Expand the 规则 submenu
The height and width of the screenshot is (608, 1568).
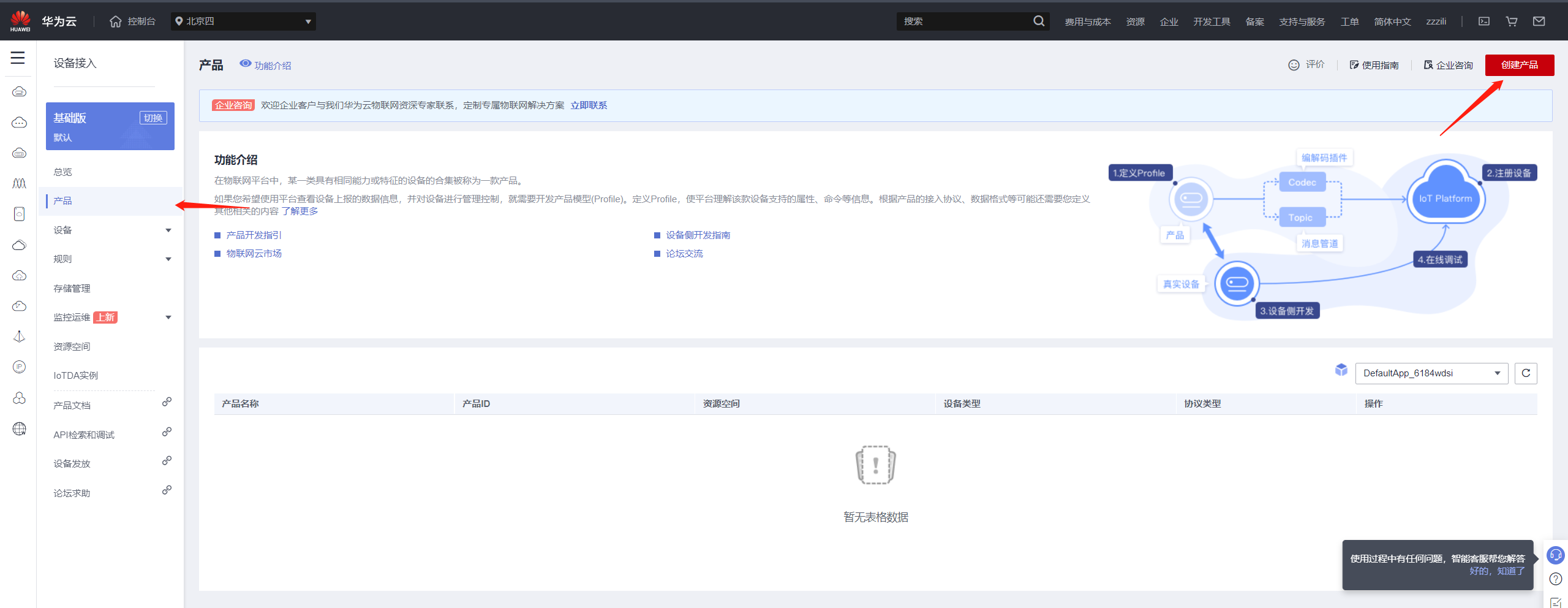coord(168,259)
